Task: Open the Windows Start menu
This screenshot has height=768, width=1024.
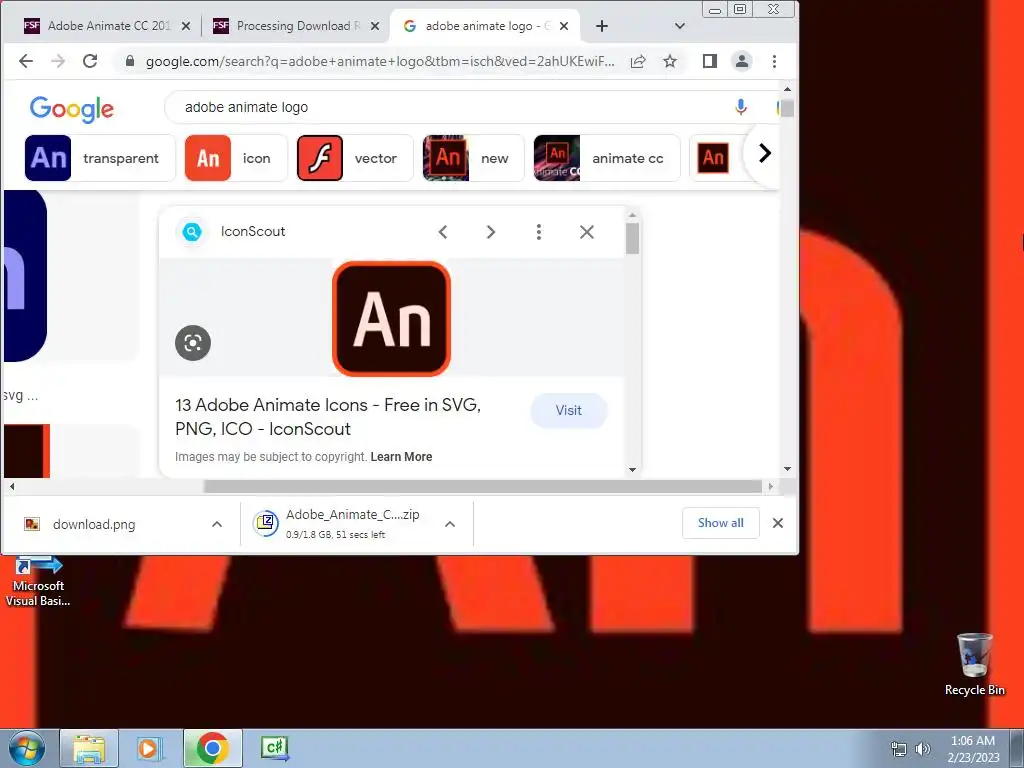Action: tap(26, 748)
